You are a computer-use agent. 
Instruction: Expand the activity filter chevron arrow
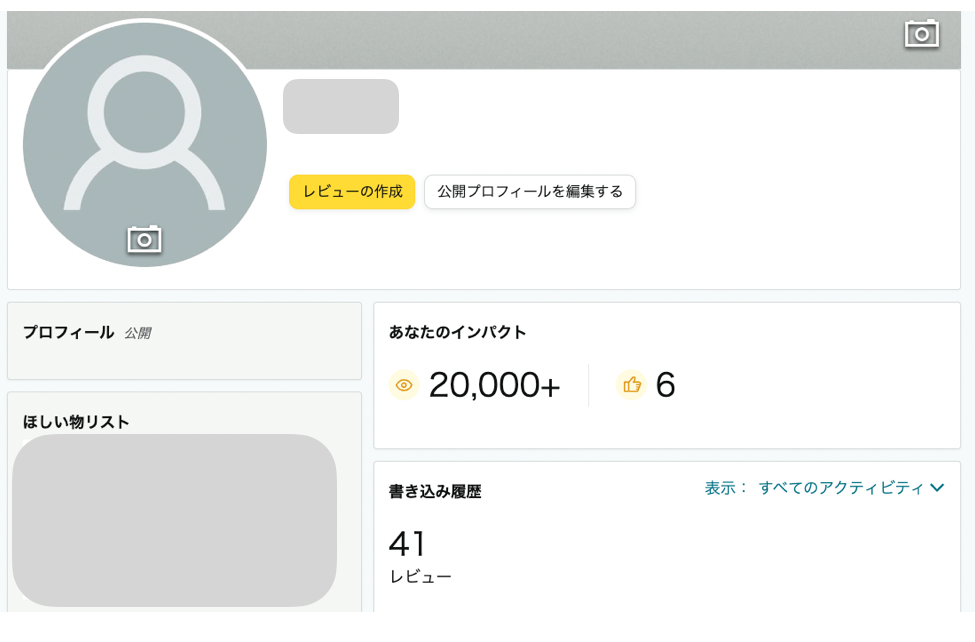(937, 488)
